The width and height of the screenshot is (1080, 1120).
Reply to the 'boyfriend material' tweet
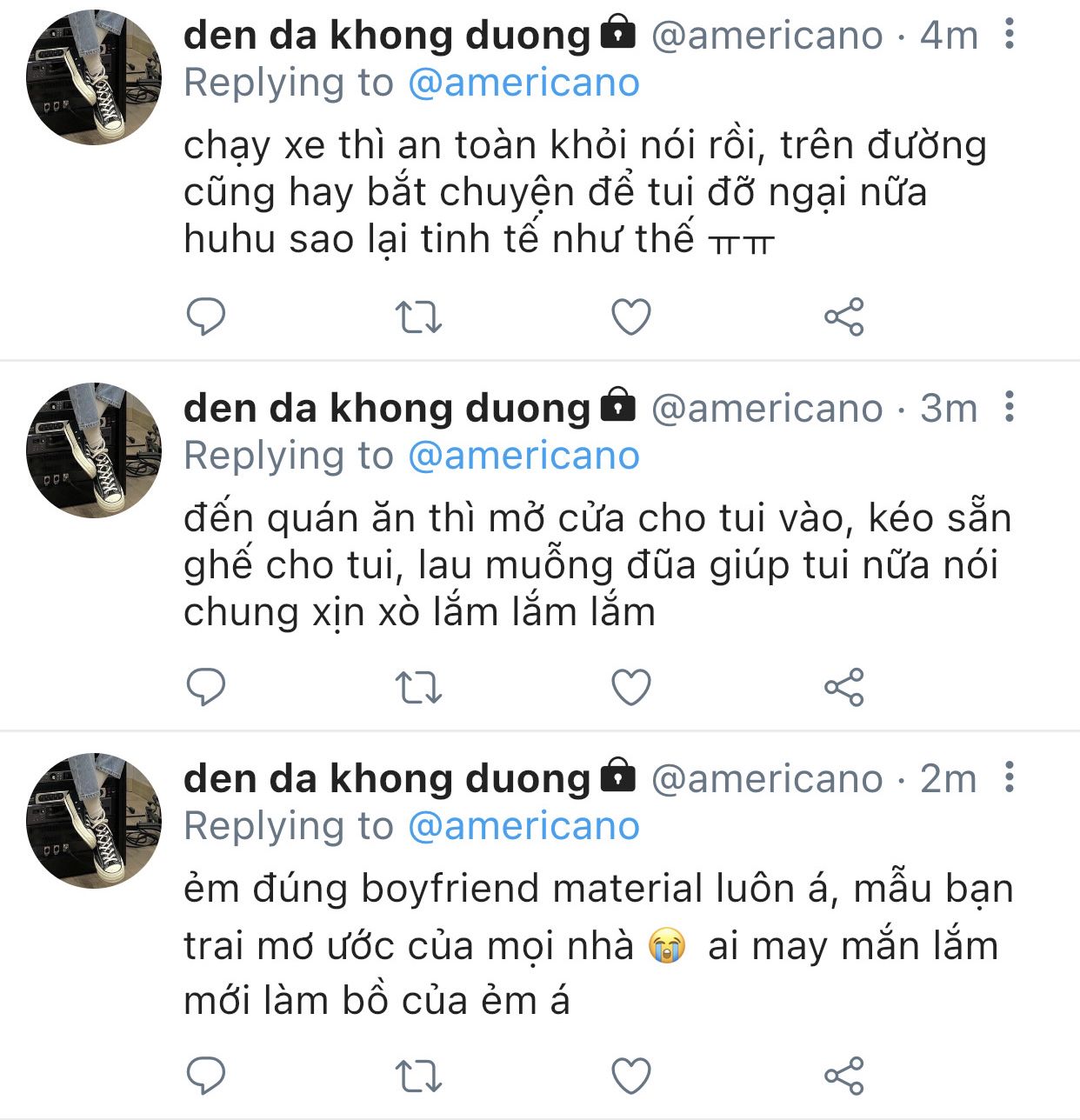(x=206, y=1076)
